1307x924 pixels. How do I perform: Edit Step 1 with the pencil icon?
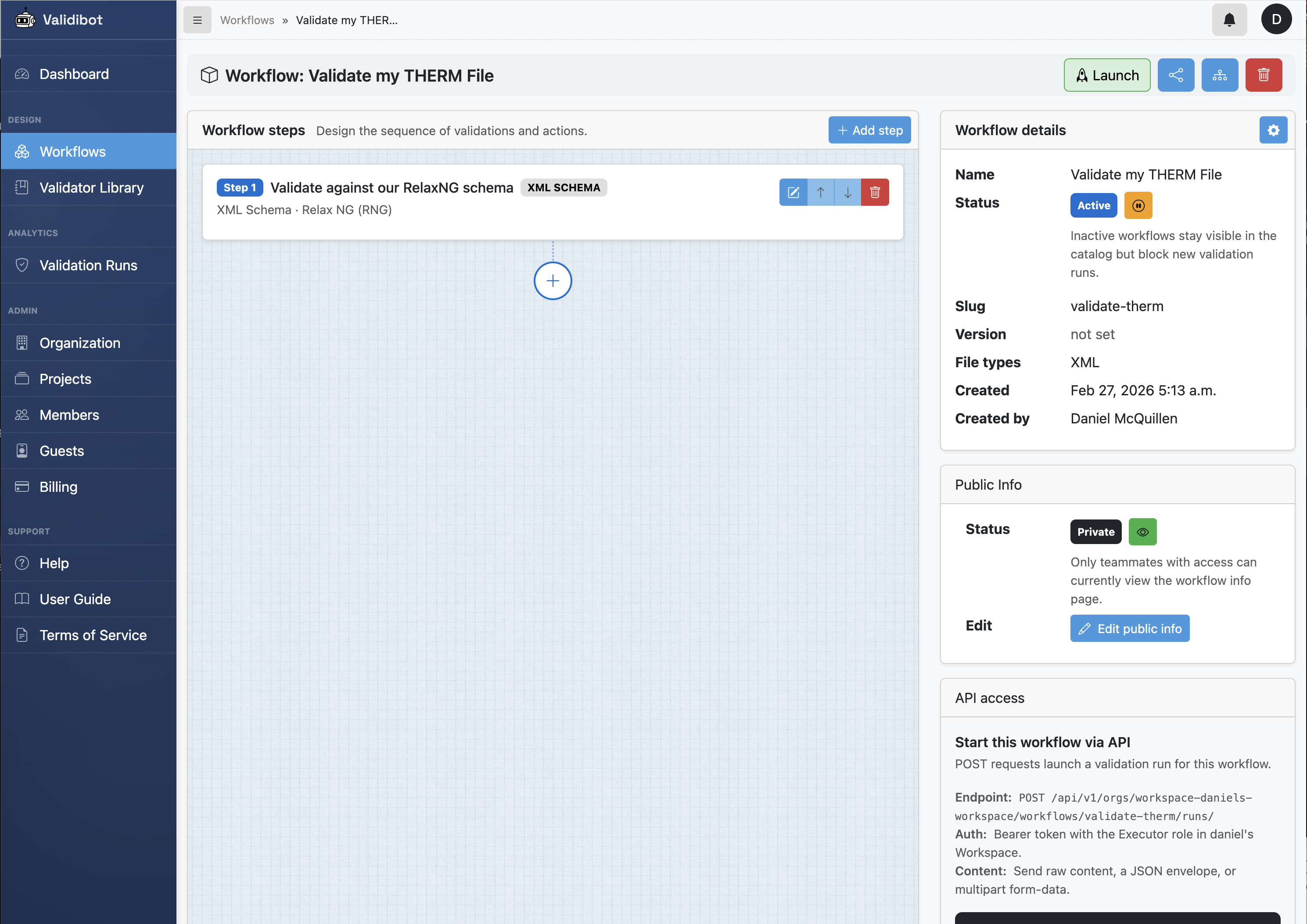pyautogui.click(x=794, y=192)
